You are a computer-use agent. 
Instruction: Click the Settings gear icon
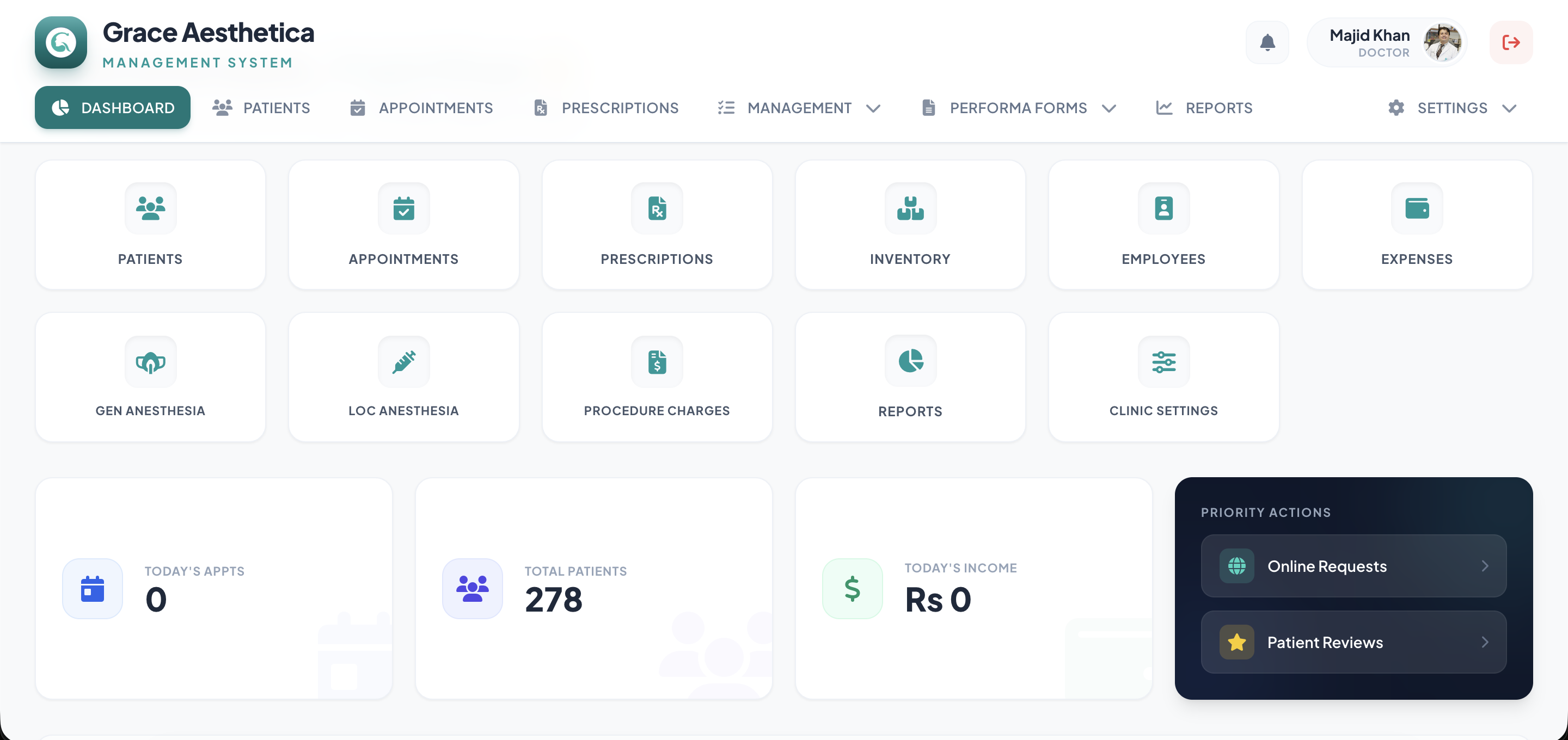[x=1396, y=108]
